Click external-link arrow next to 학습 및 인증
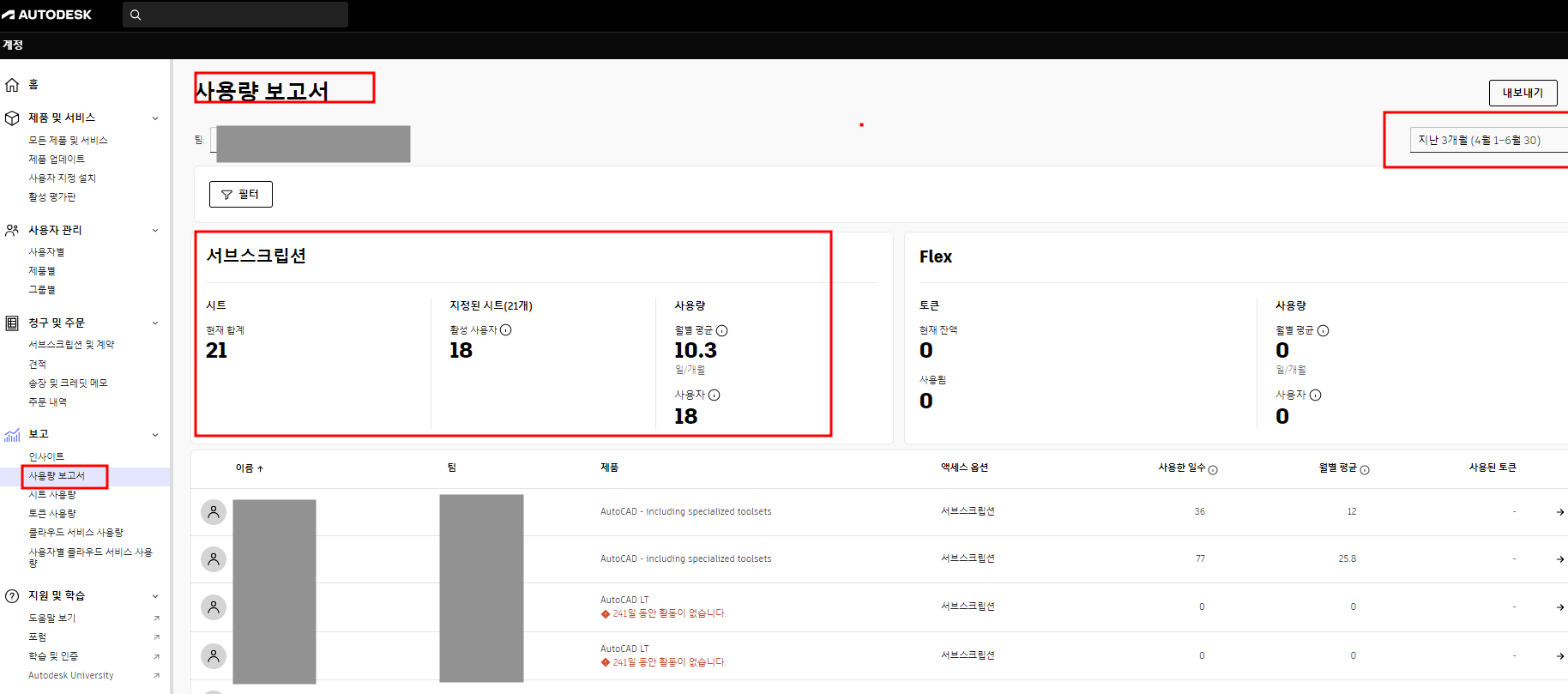This screenshot has width=1568, height=694. point(156,656)
